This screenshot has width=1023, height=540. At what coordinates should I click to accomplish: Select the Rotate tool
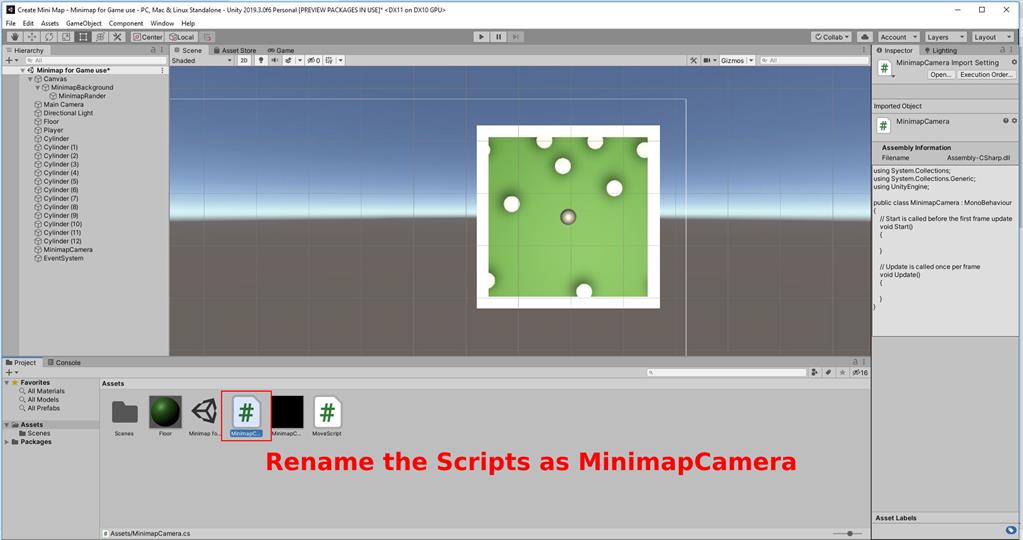pyautogui.click(x=49, y=37)
